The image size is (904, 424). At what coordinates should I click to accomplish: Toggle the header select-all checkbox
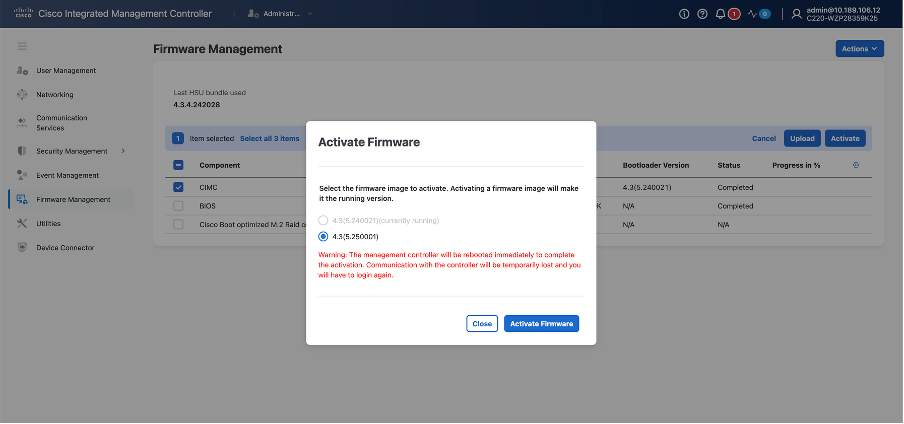point(178,165)
